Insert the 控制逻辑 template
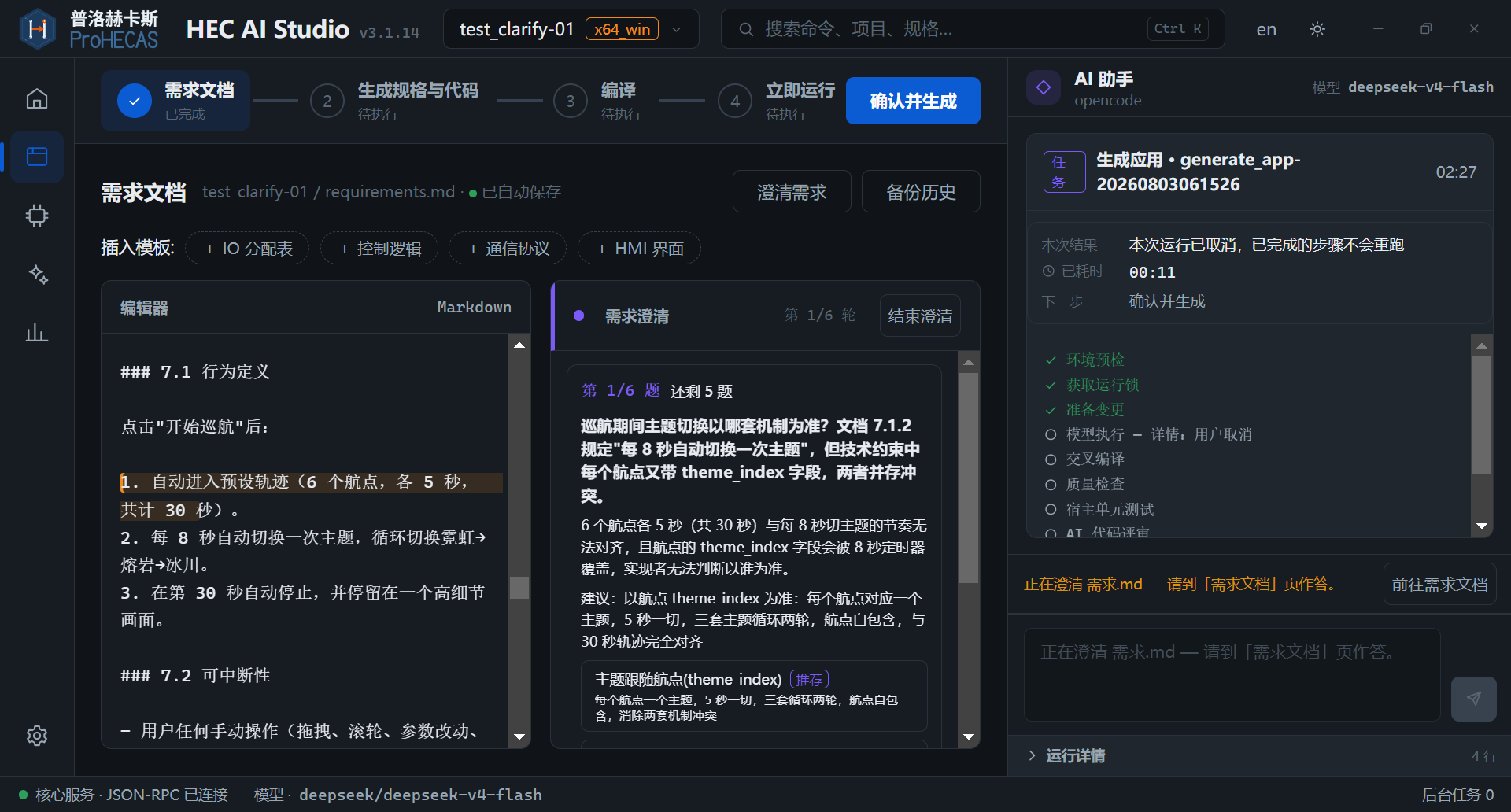 (x=380, y=249)
